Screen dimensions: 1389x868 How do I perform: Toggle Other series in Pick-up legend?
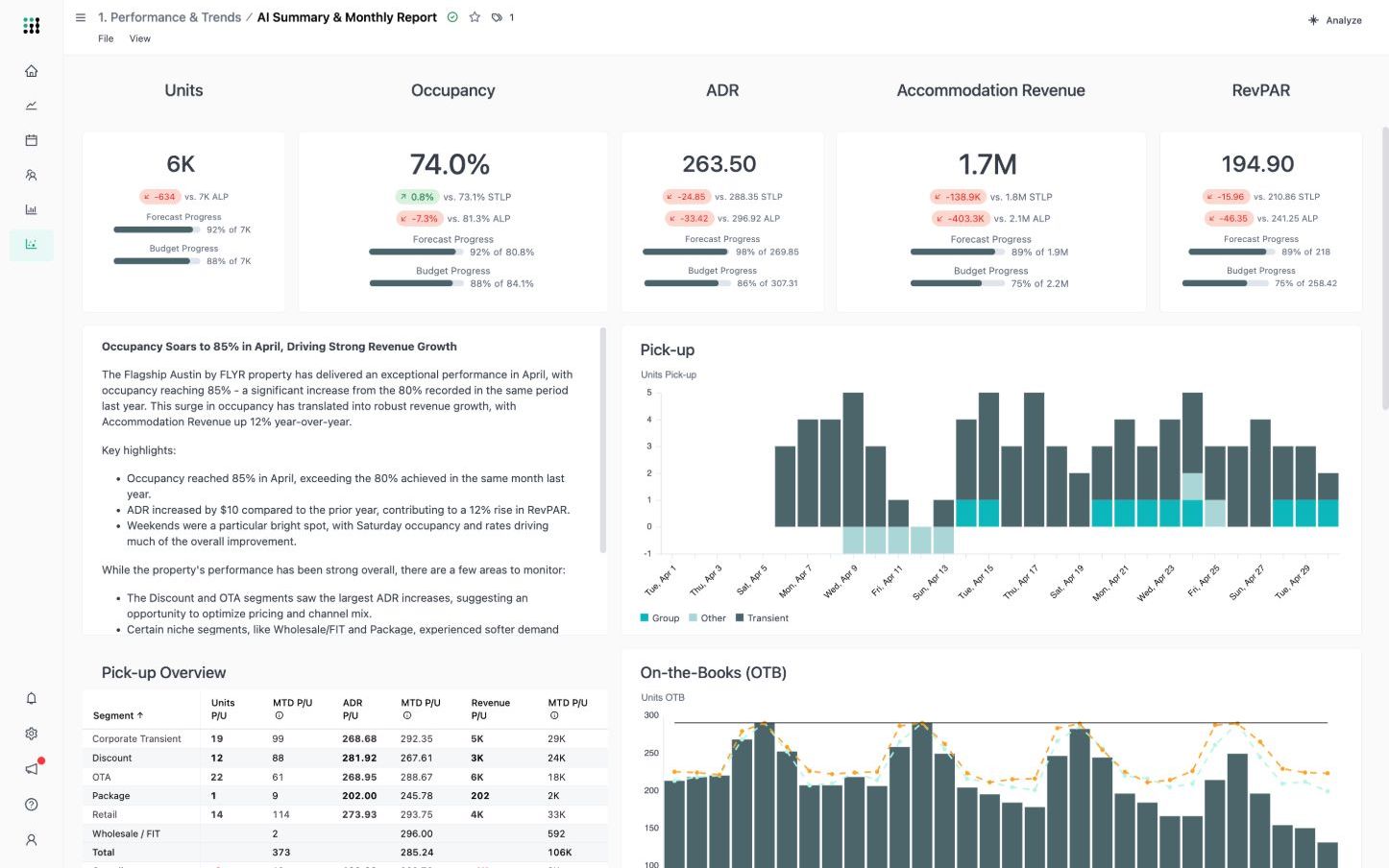click(x=707, y=618)
